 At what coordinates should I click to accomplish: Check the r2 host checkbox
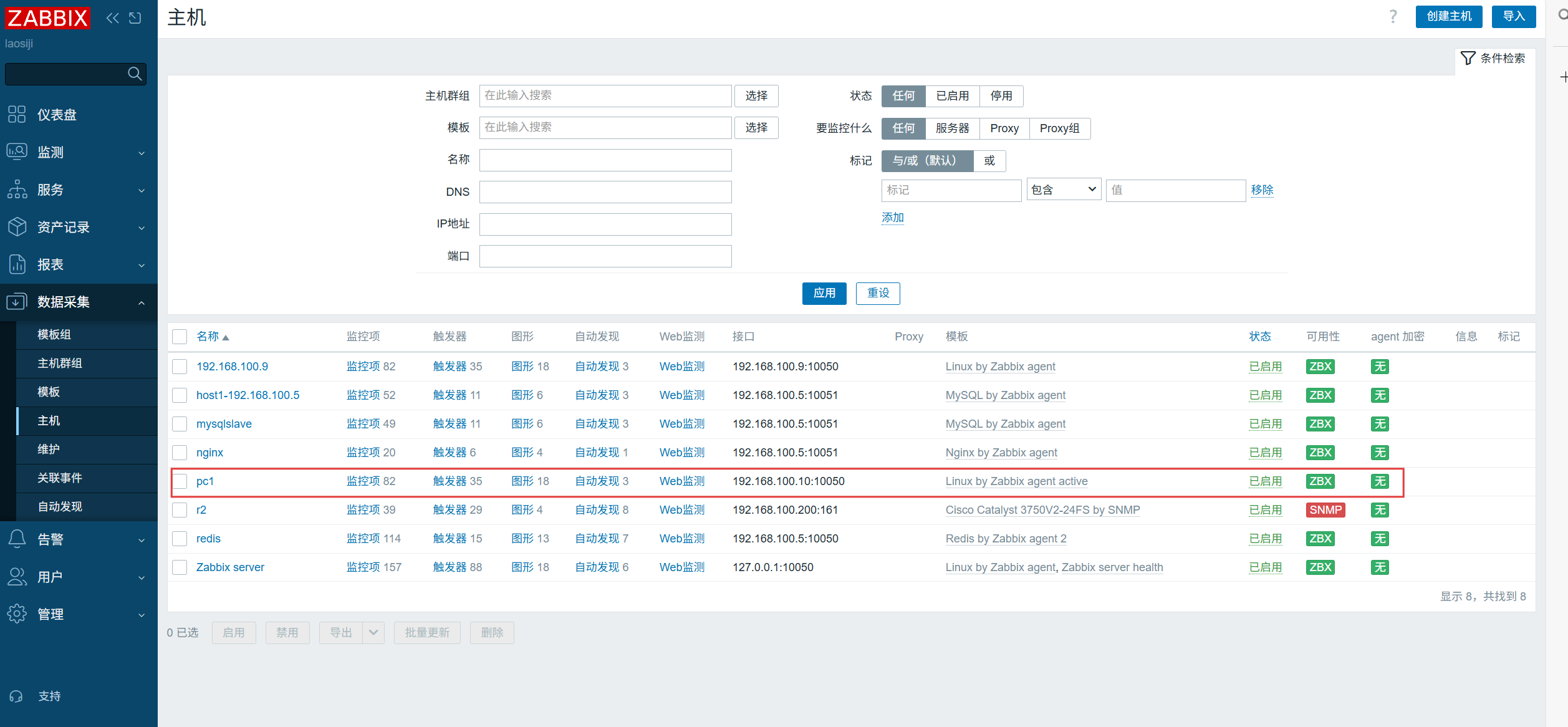point(180,510)
